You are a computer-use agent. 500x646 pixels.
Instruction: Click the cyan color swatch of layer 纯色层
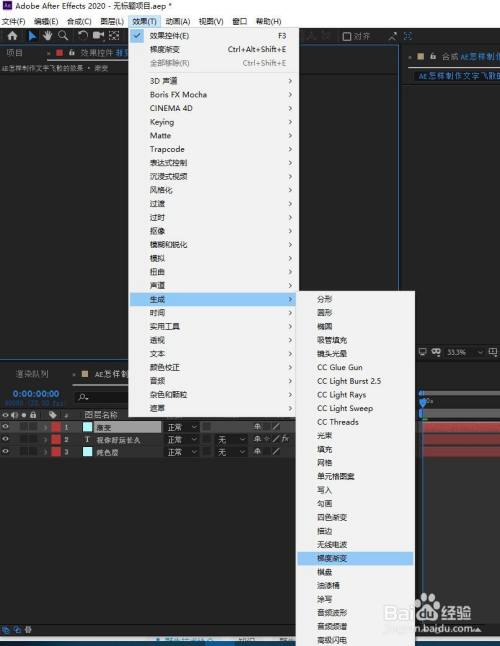pyautogui.click(x=87, y=452)
